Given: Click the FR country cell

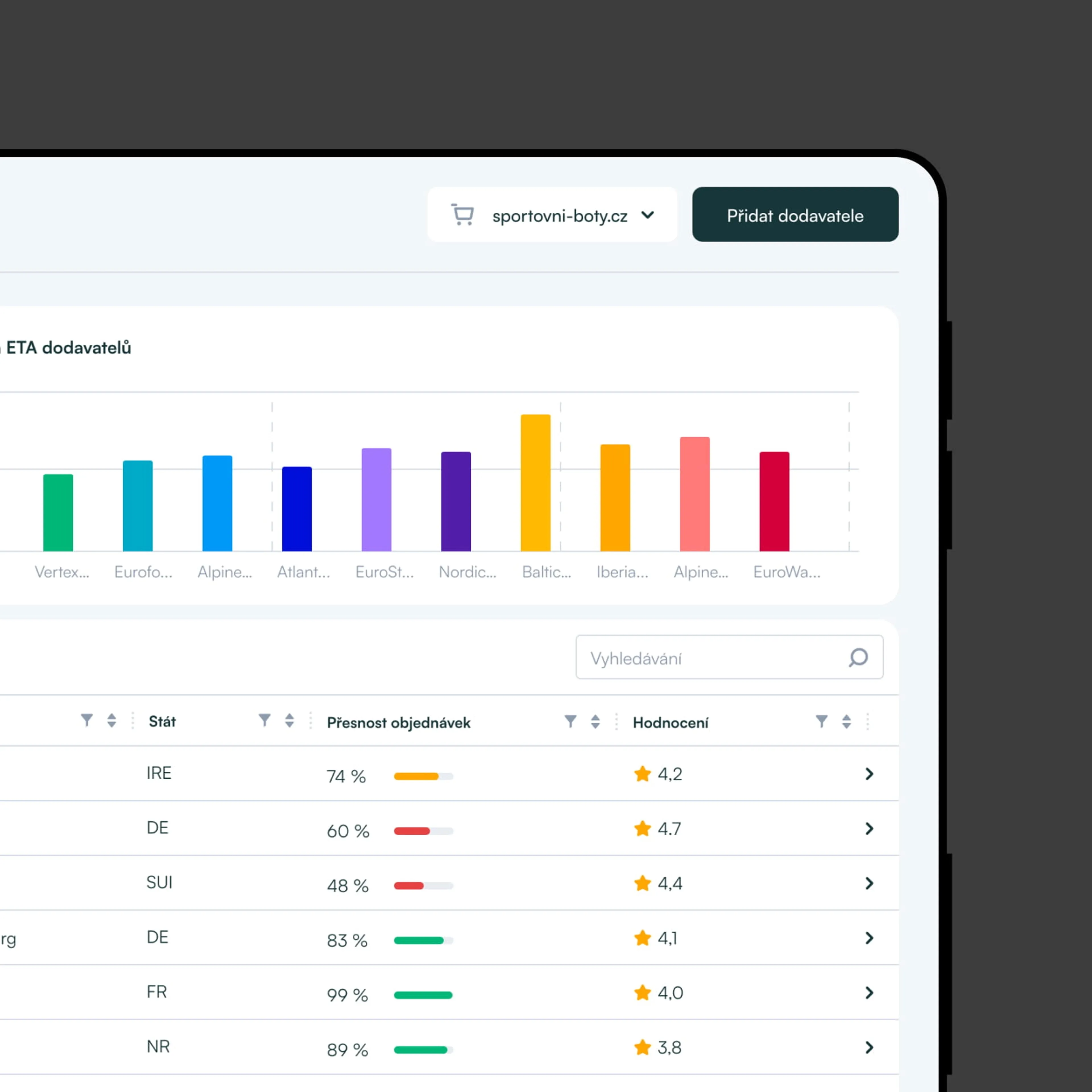Looking at the screenshot, I should pos(157,992).
